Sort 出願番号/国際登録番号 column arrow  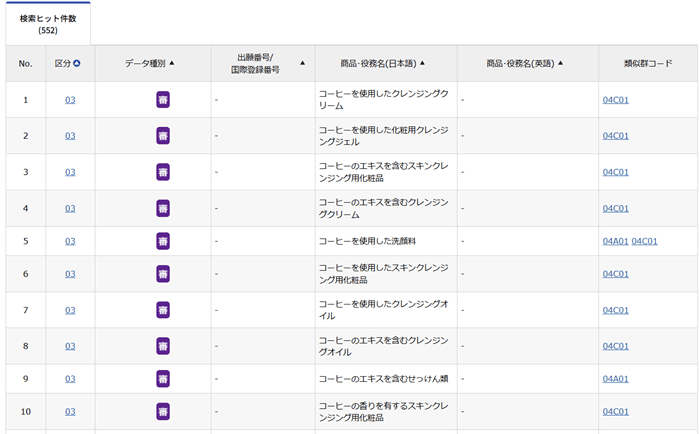coord(303,63)
